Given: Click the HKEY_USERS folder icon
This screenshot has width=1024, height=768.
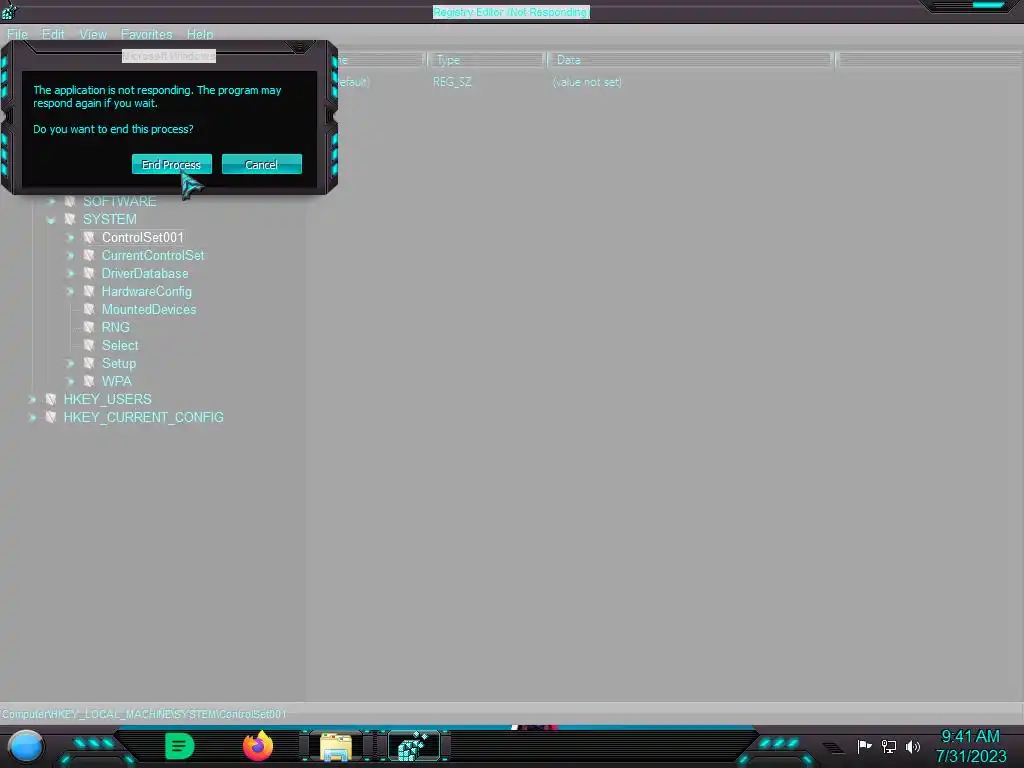Looking at the screenshot, I should 51,399.
